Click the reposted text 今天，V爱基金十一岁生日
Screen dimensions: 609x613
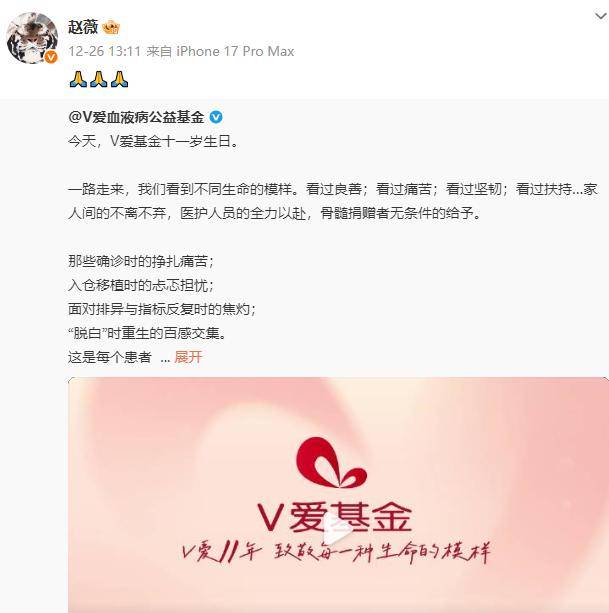point(153,141)
